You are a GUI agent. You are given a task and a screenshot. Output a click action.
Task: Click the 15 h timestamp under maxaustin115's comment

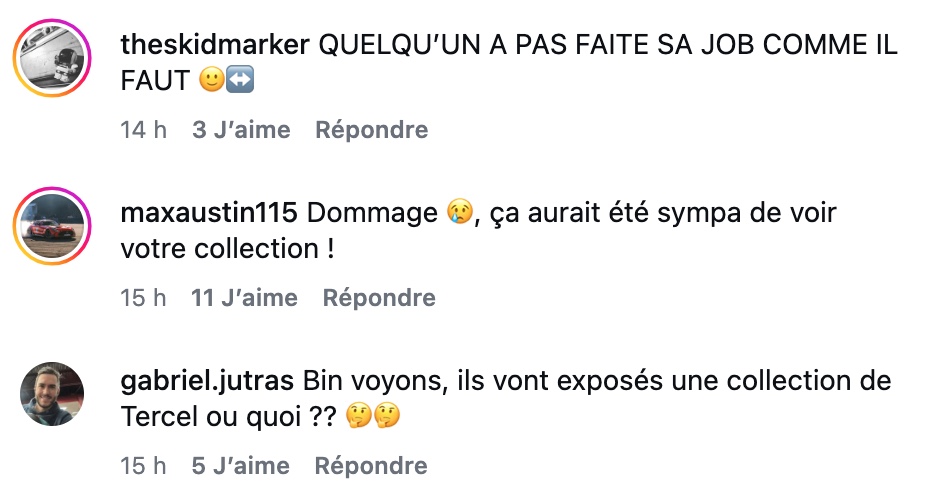143,298
